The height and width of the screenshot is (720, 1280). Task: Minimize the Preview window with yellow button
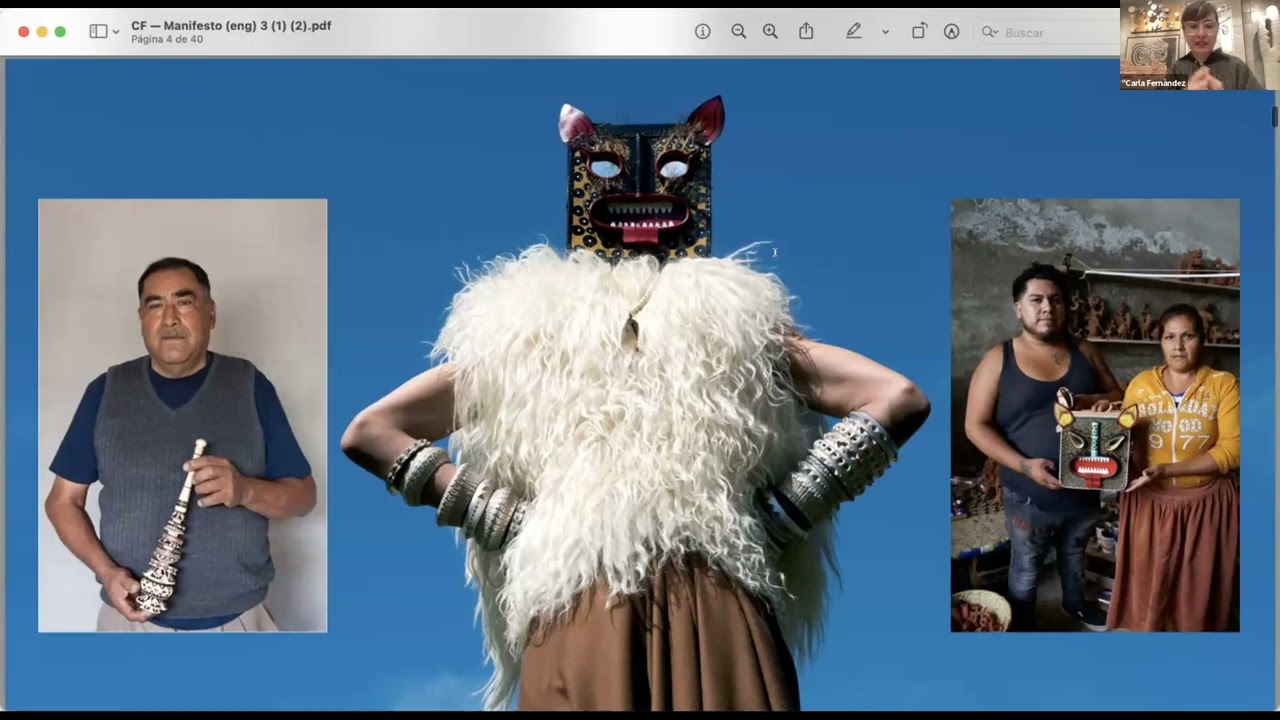42,32
